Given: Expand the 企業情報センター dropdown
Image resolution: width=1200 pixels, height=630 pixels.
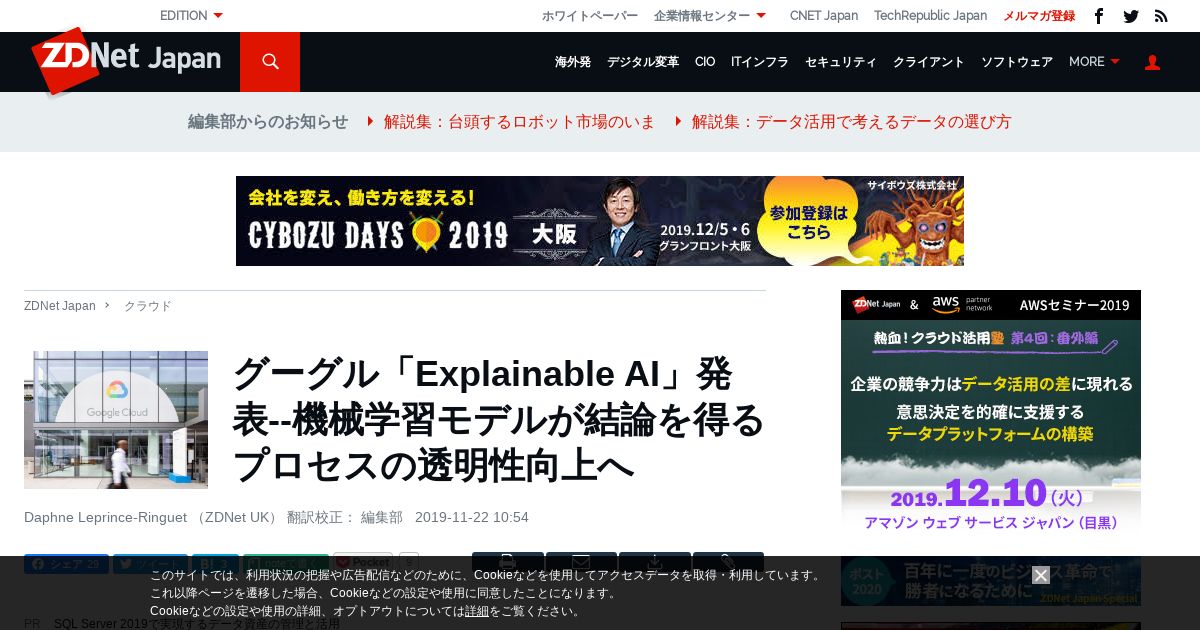Looking at the screenshot, I should [710, 16].
